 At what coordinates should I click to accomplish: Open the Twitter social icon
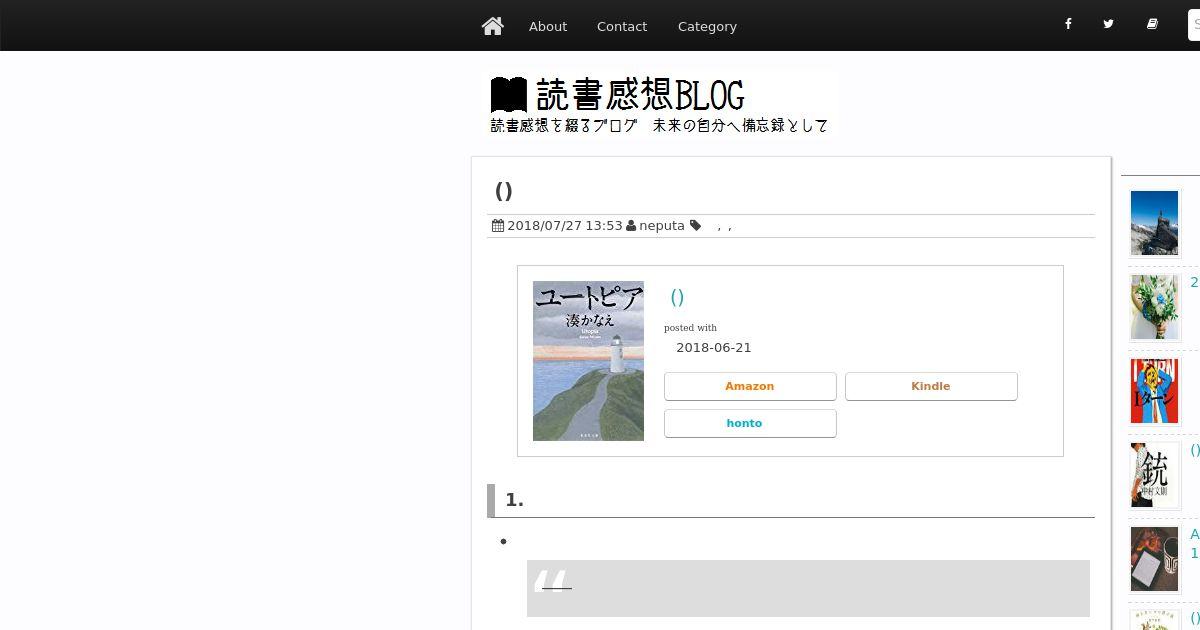[1108, 24]
